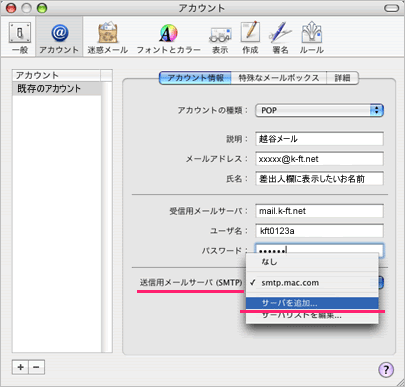Open the 一般 (General) preferences pane

tap(20, 38)
